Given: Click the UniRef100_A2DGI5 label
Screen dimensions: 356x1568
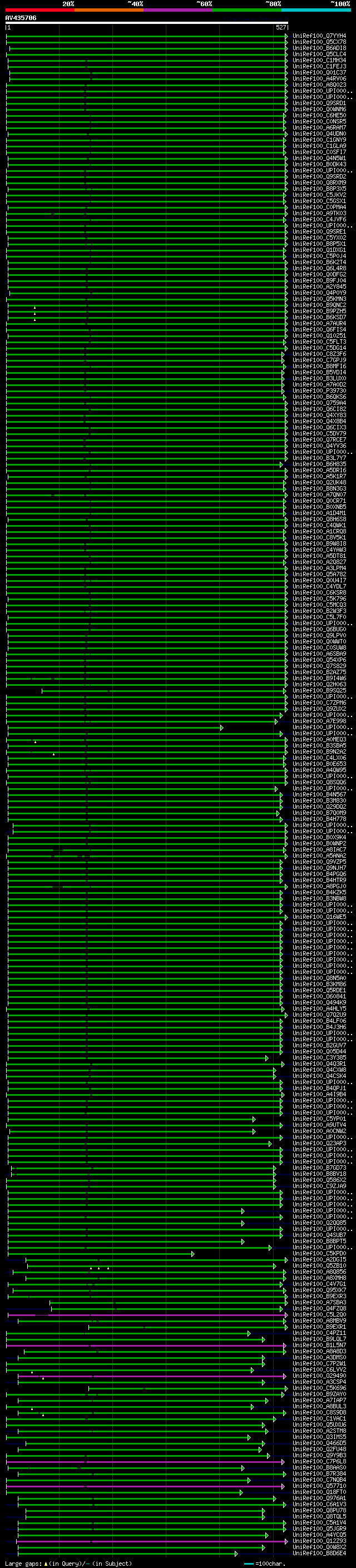Looking at the screenshot, I should [x=319, y=1259].
